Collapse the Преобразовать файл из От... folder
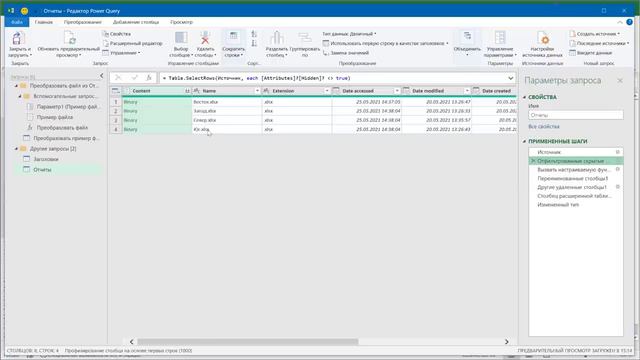The width and height of the screenshot is (640, 360). pos(16,86)
